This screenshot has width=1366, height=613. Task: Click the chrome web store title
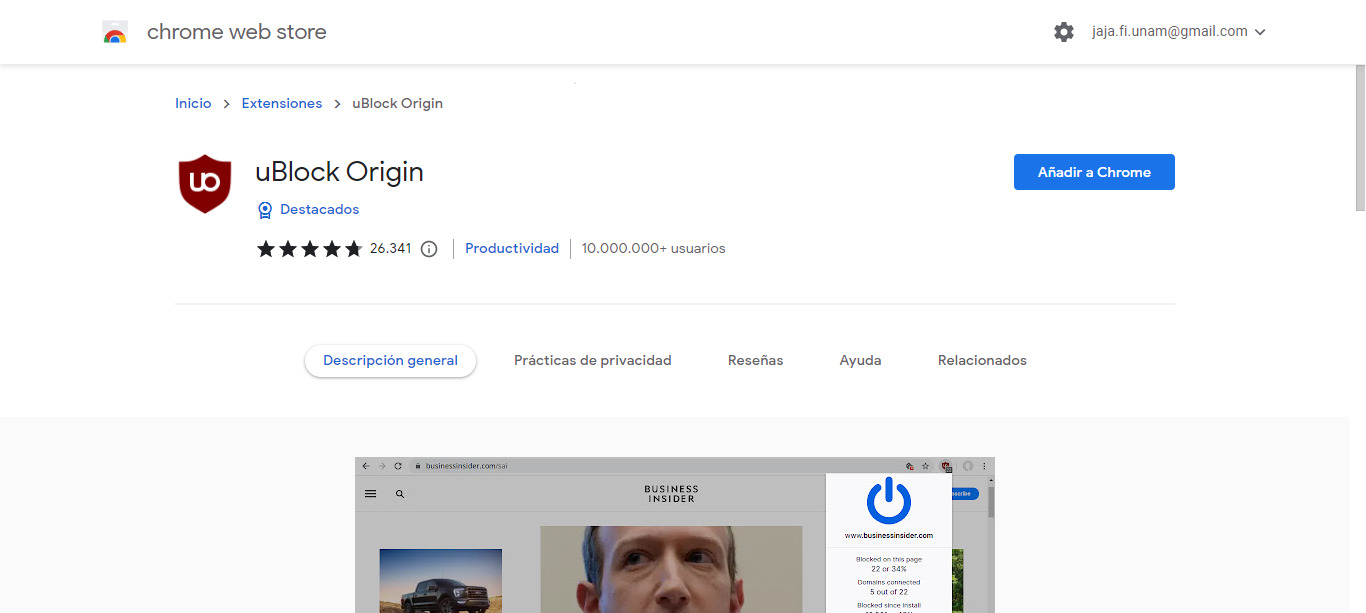(x=237, y=32)
